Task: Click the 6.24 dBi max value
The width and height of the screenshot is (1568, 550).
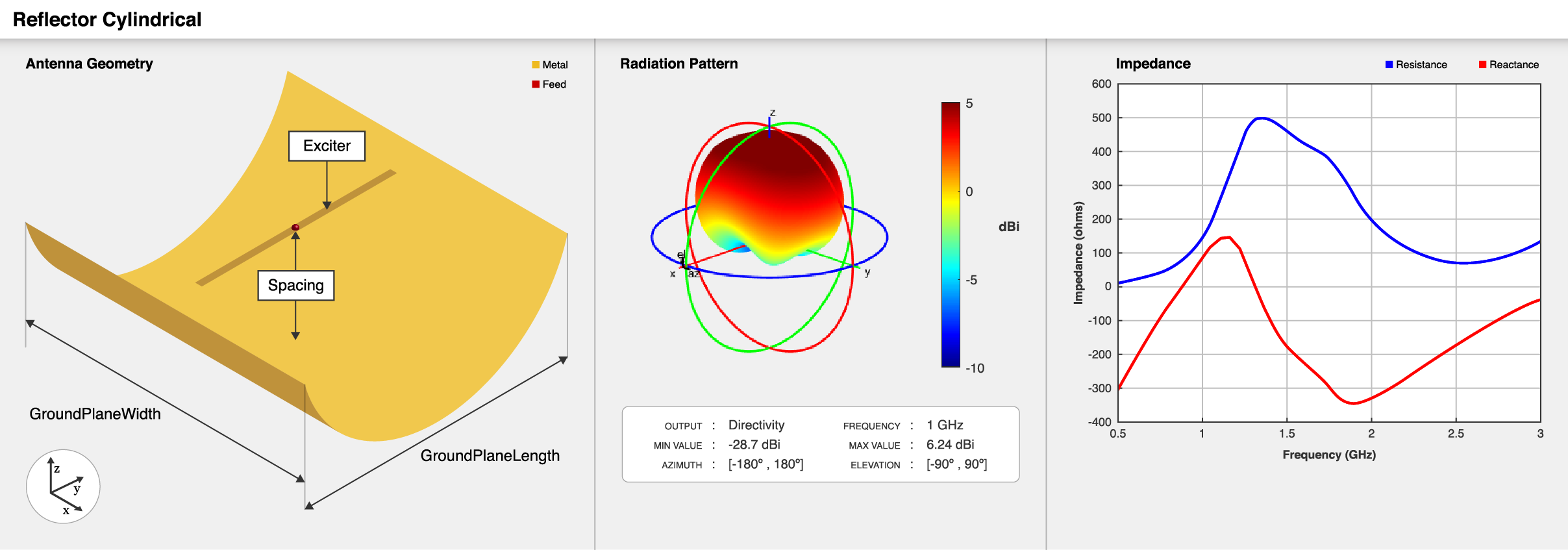Action: coord(950,445)
